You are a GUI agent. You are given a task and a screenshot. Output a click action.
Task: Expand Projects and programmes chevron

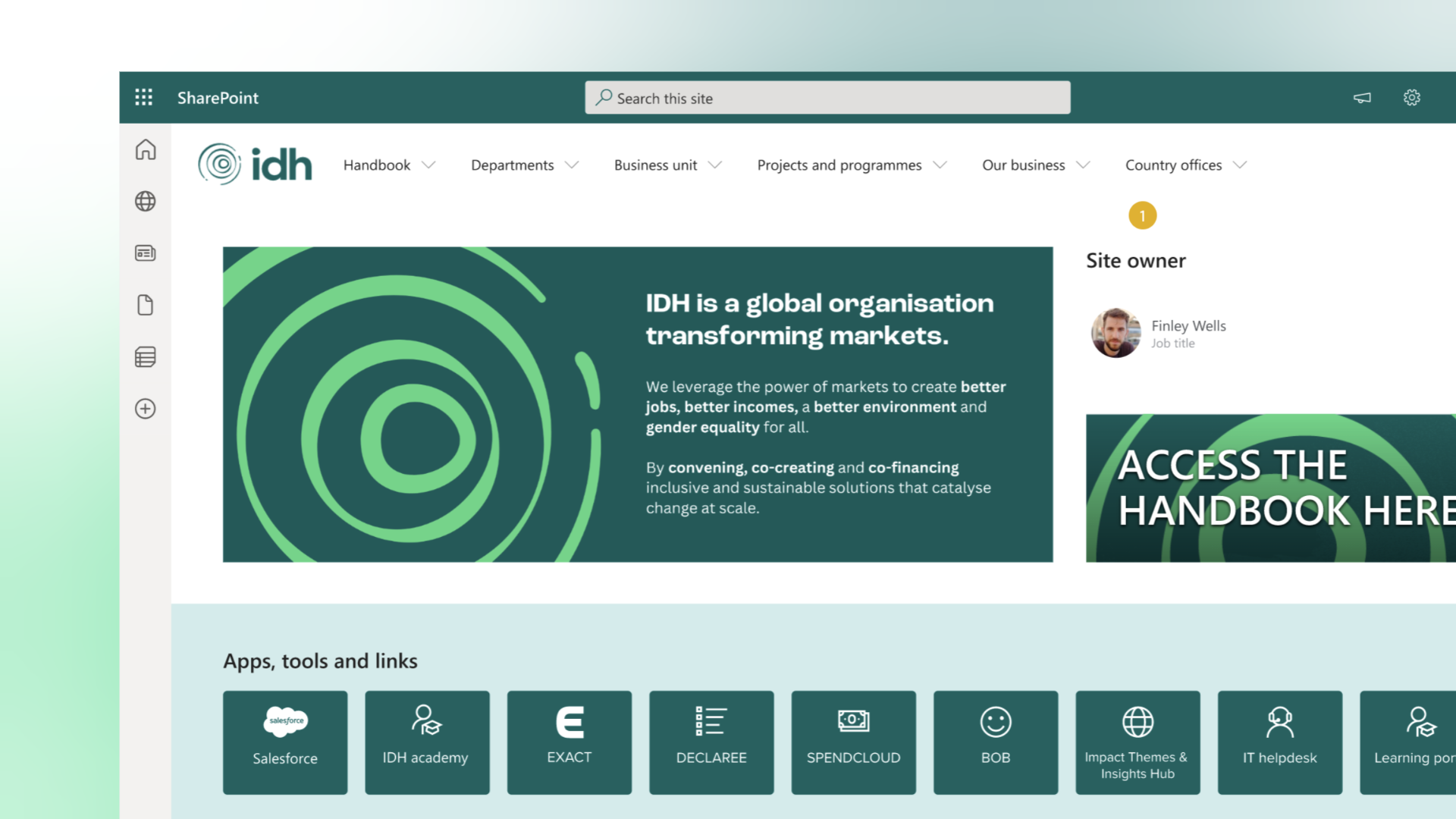point(940,165)
